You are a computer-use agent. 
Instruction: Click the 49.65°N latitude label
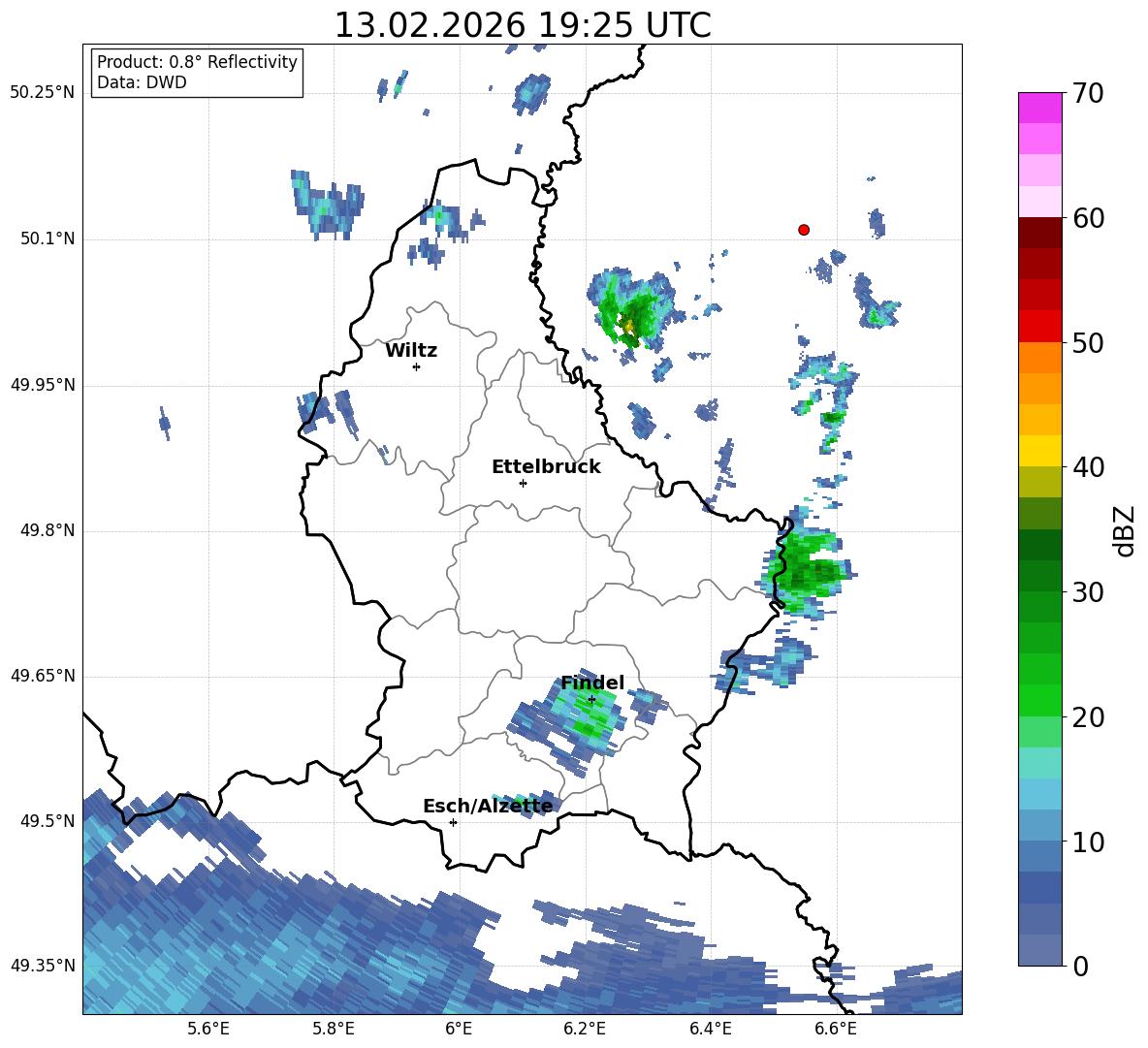43,676
